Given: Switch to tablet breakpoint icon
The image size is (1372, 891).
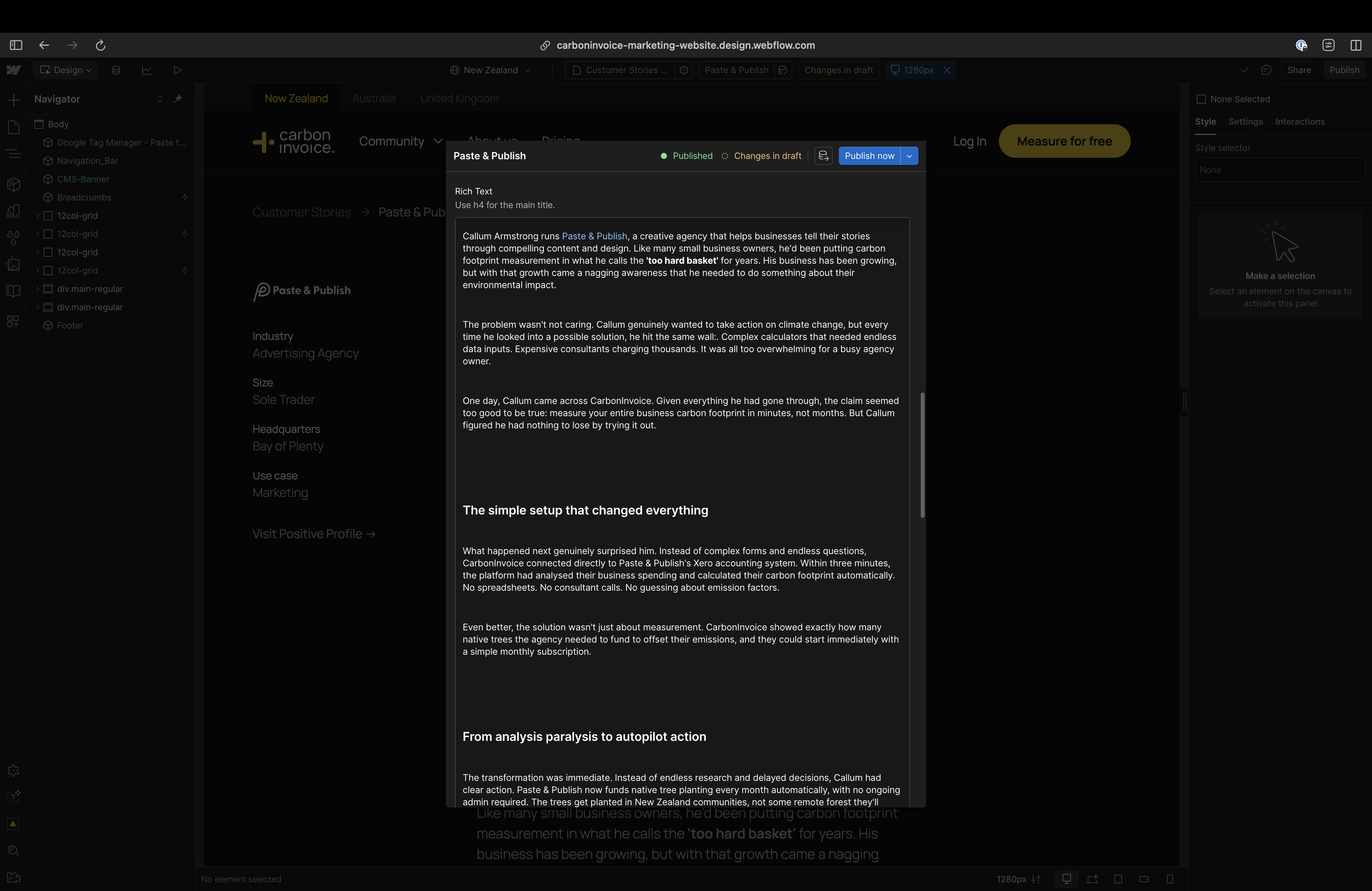Looking at the screenshot, I should coord(1118,879).
